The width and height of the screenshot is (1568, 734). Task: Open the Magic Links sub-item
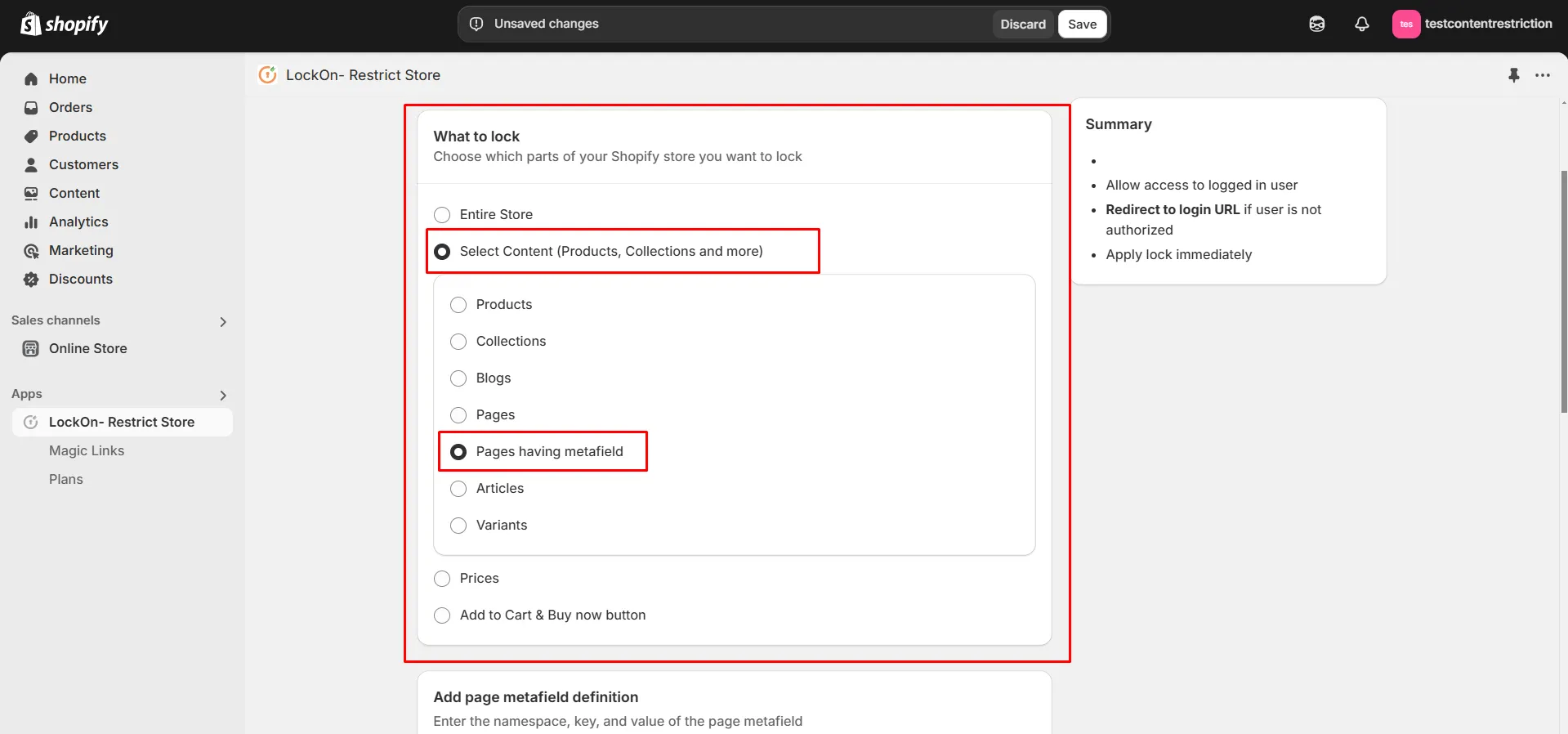87,450
